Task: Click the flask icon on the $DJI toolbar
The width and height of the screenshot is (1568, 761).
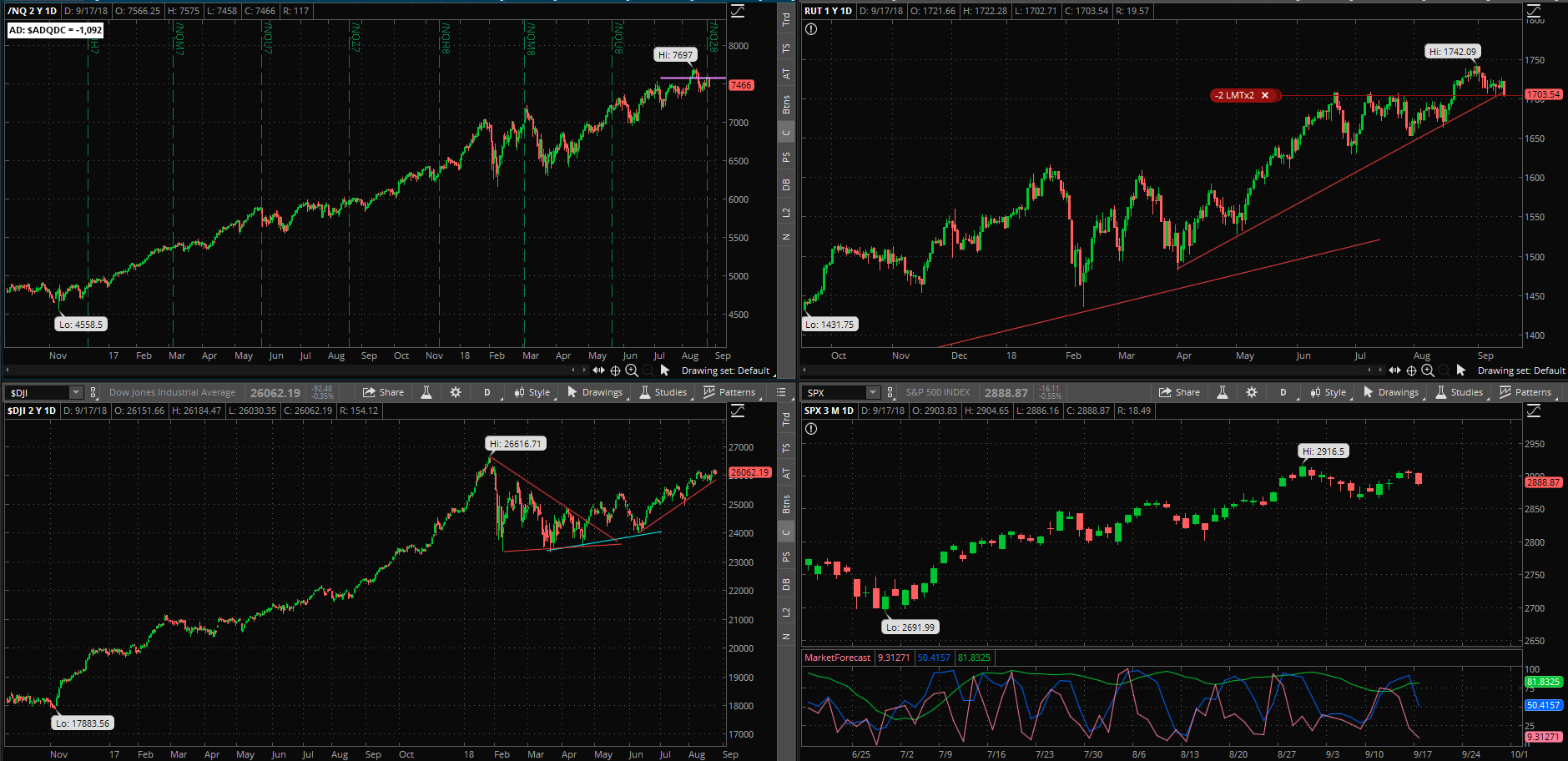Action: pyautogui.click(x=426, y=392)
